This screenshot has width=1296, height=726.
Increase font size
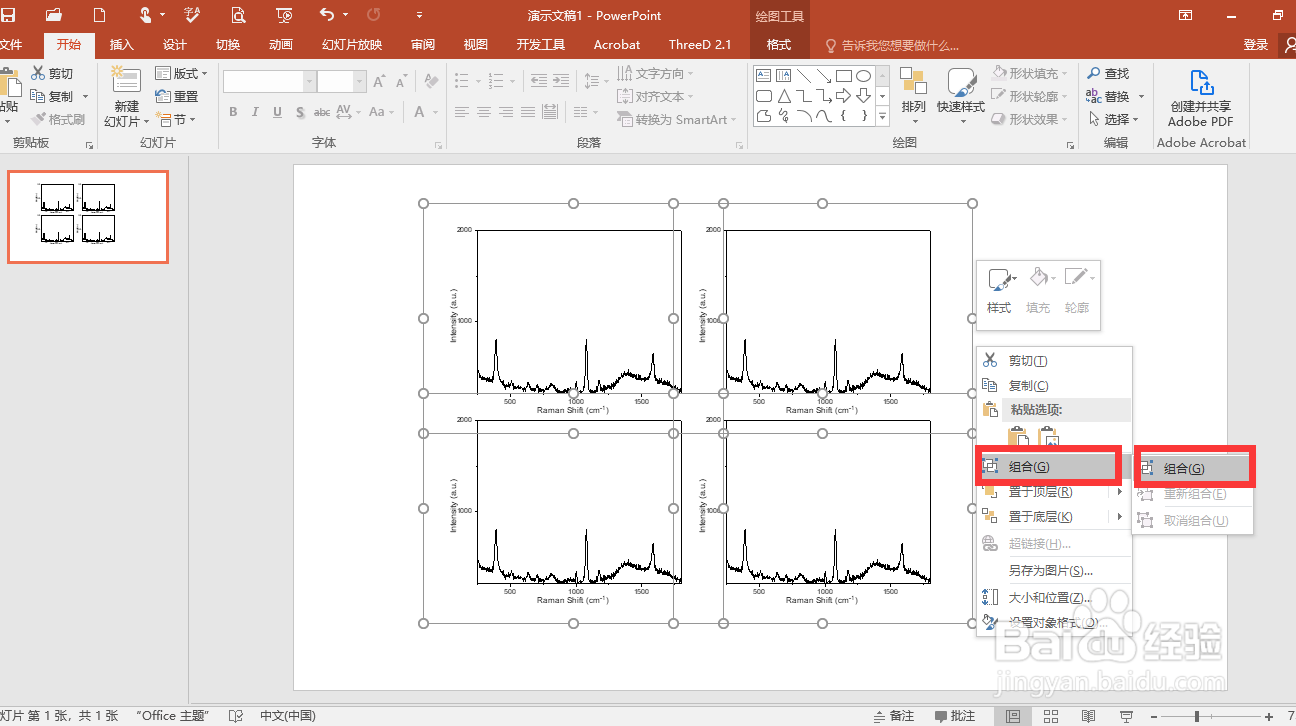[x=379, y=81]
